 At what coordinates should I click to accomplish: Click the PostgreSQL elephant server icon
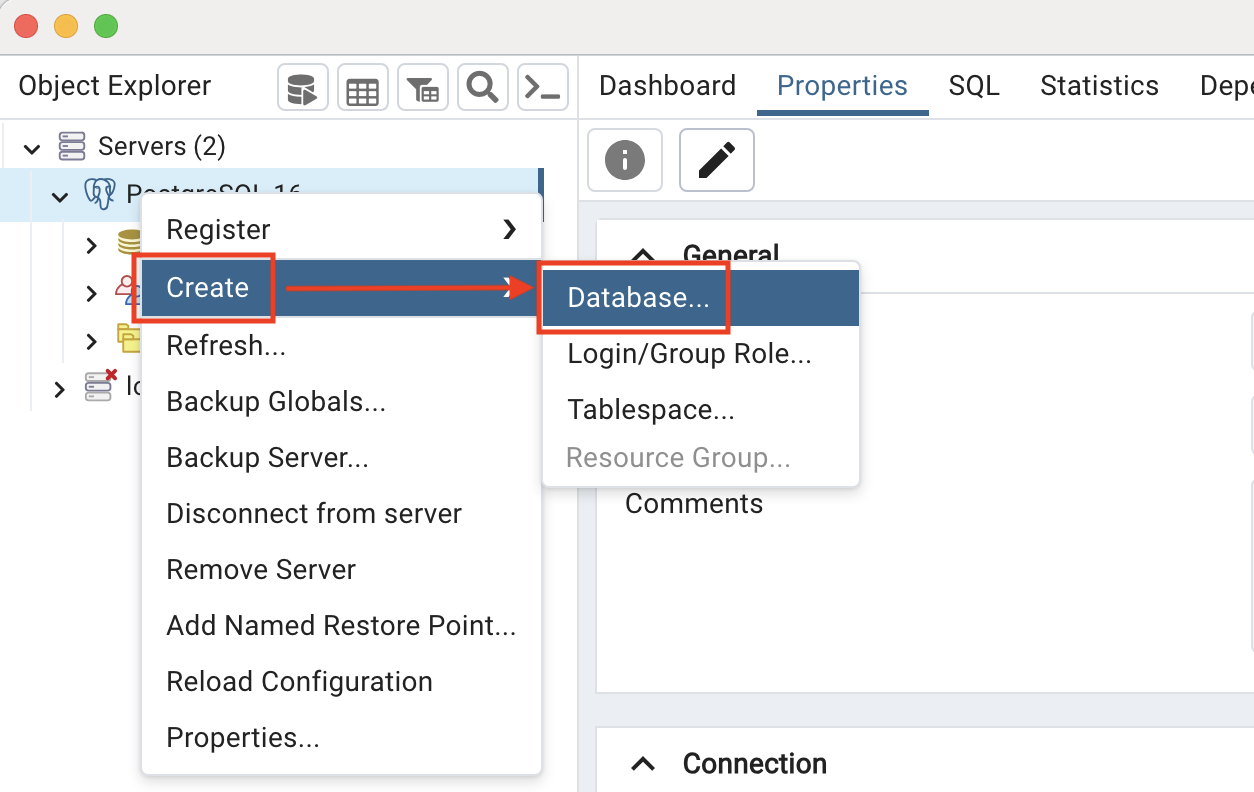click(99, 194)
